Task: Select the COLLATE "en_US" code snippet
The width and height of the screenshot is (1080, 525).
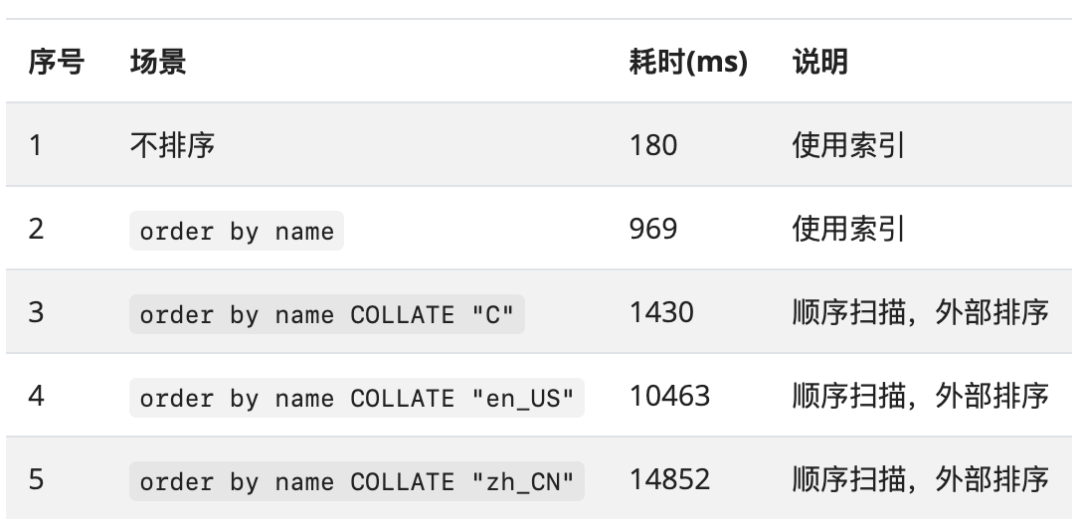Action: (357, 398)
